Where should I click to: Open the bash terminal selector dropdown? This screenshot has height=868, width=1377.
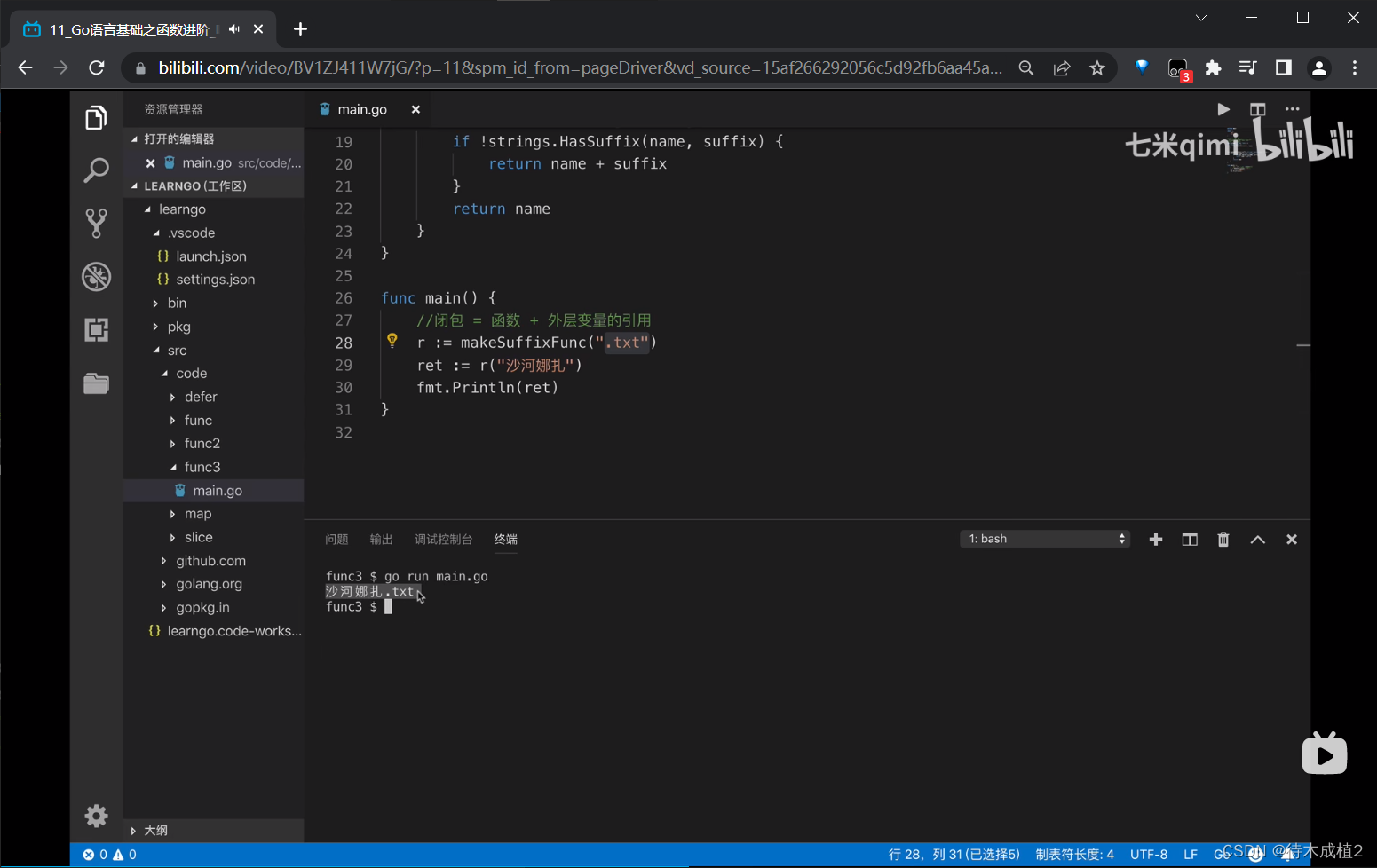[x=1045, y=539]
